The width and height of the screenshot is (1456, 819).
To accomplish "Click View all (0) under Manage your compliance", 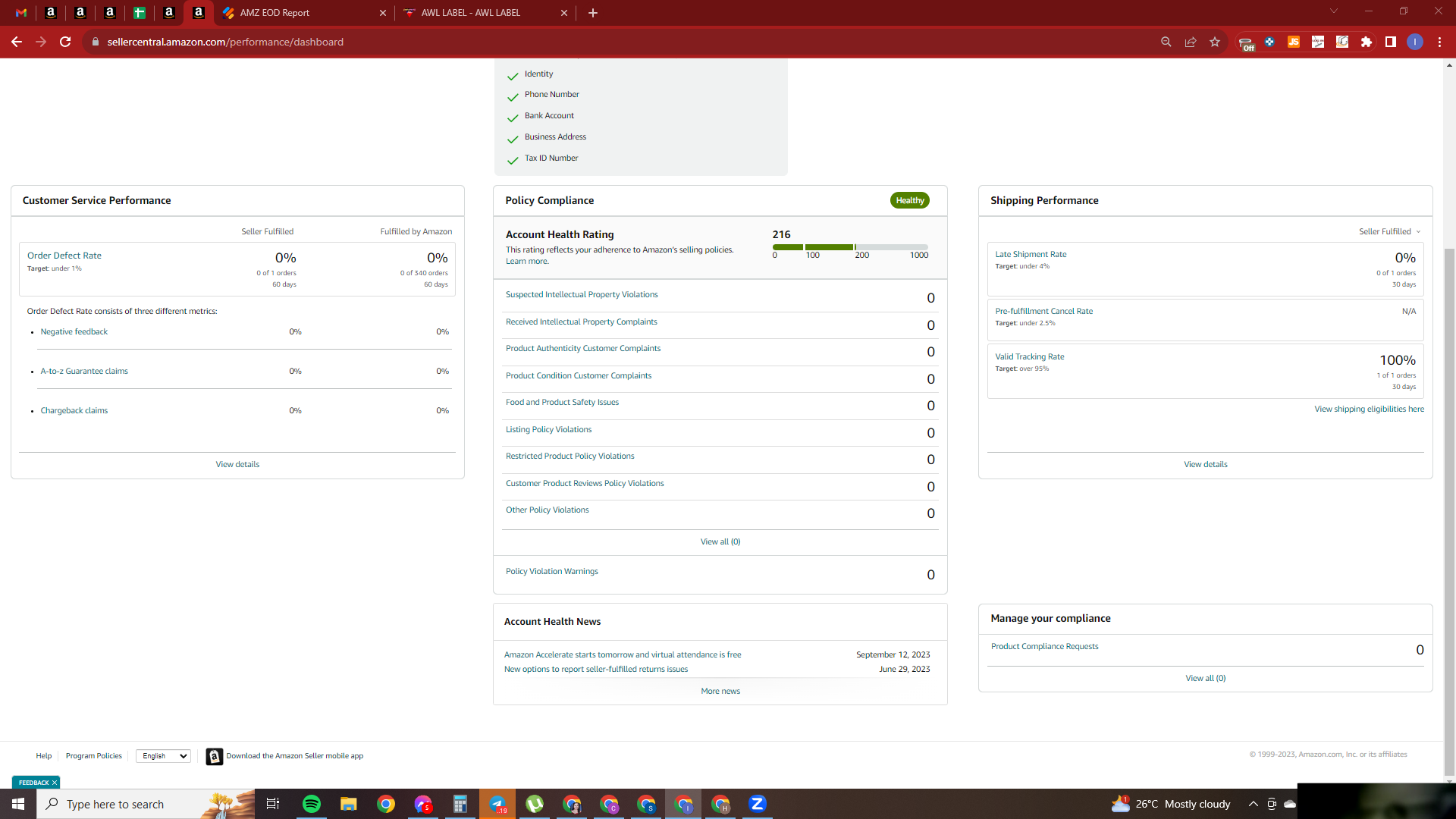I will tap(1205, 678).
